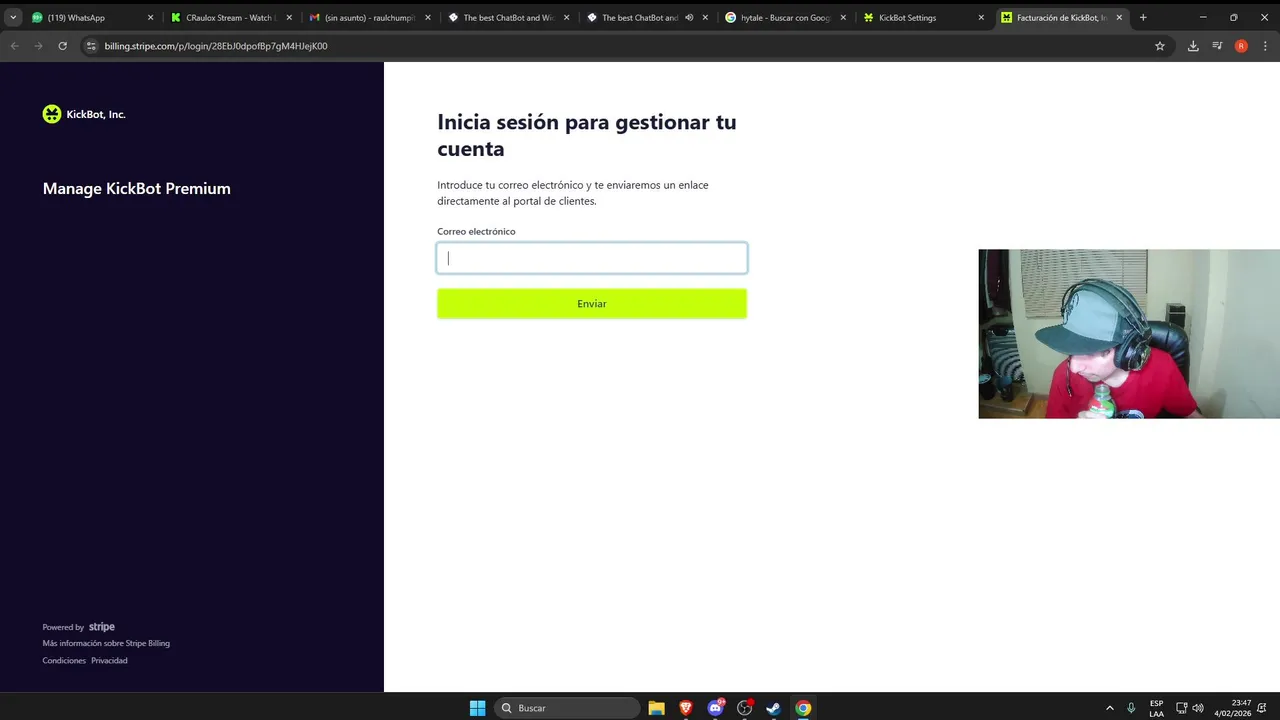Close the hytale Google search tab
Viewport: 1280px width, 720px height.
click(x=842, y=17)
